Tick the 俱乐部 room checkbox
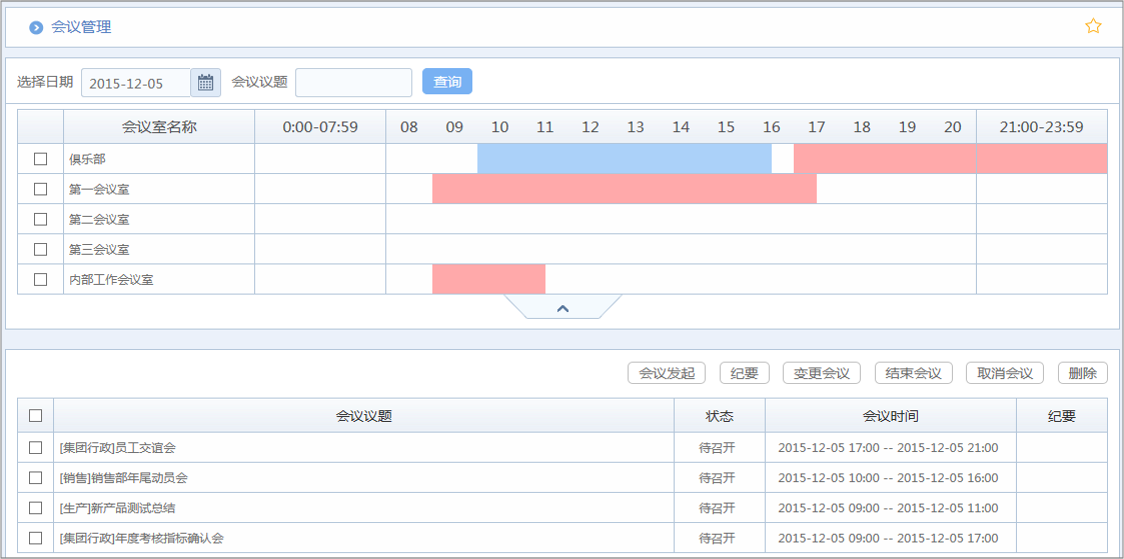The height and width of the screenshot is (559, 1124). tap(41, 159)
